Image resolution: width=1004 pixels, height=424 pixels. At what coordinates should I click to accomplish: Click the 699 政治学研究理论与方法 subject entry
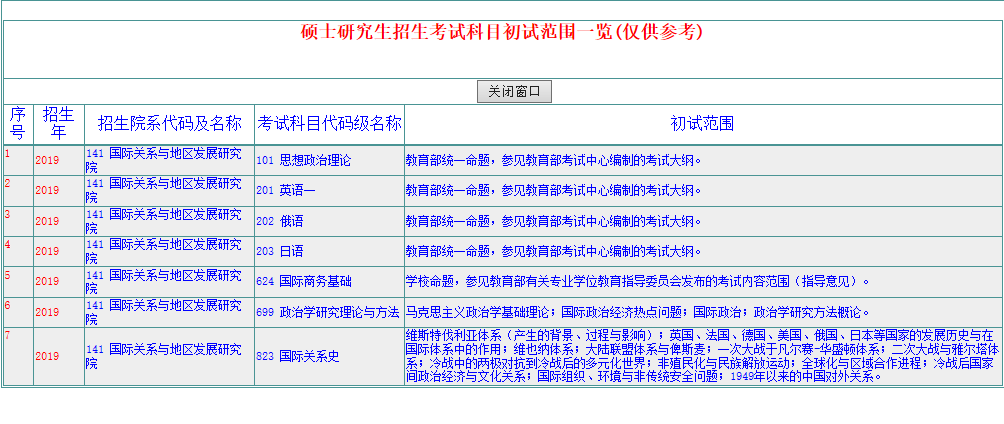click(x=328, y=312)
